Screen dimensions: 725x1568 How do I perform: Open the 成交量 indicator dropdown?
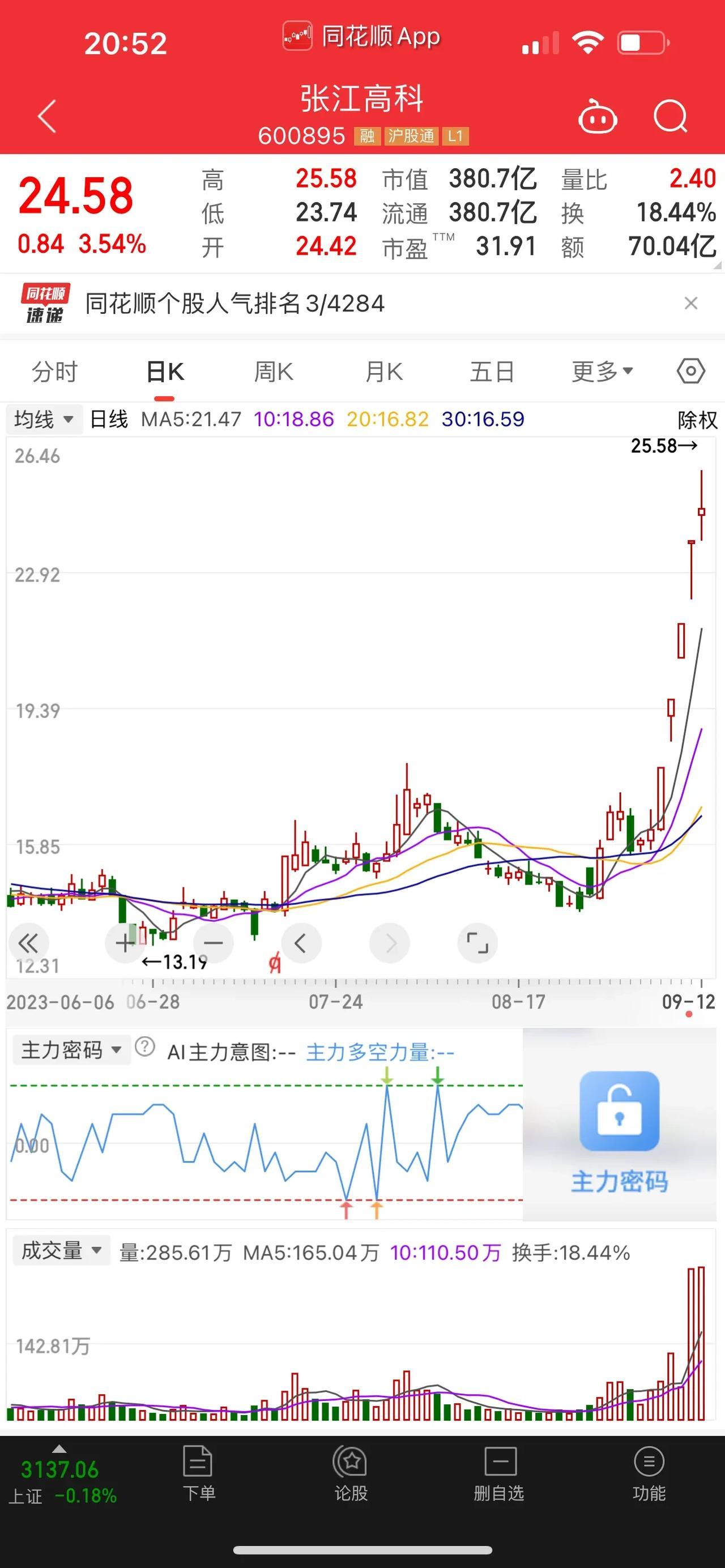(62, 1251)
